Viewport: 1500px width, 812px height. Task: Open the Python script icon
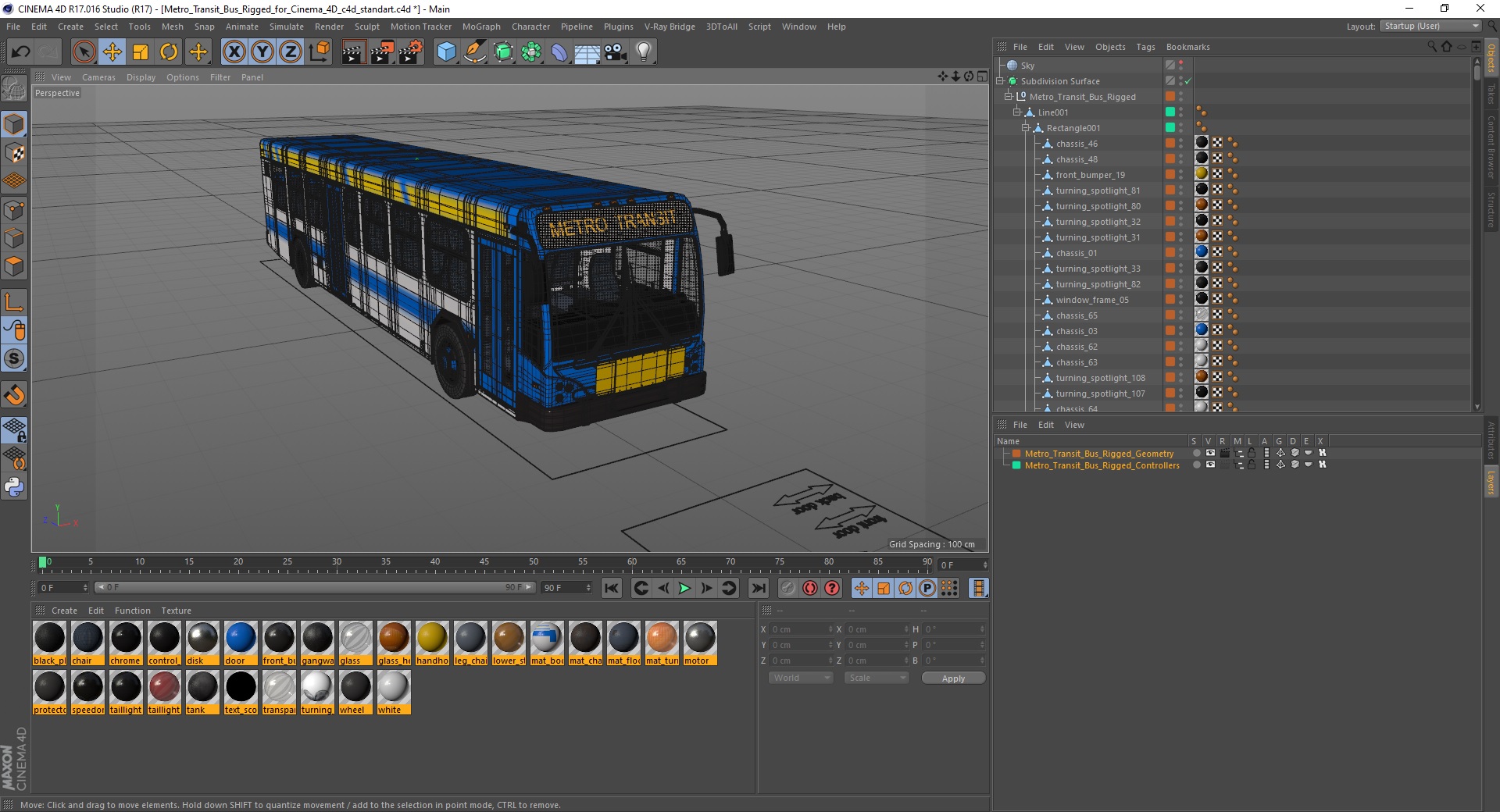click(14, 487)
